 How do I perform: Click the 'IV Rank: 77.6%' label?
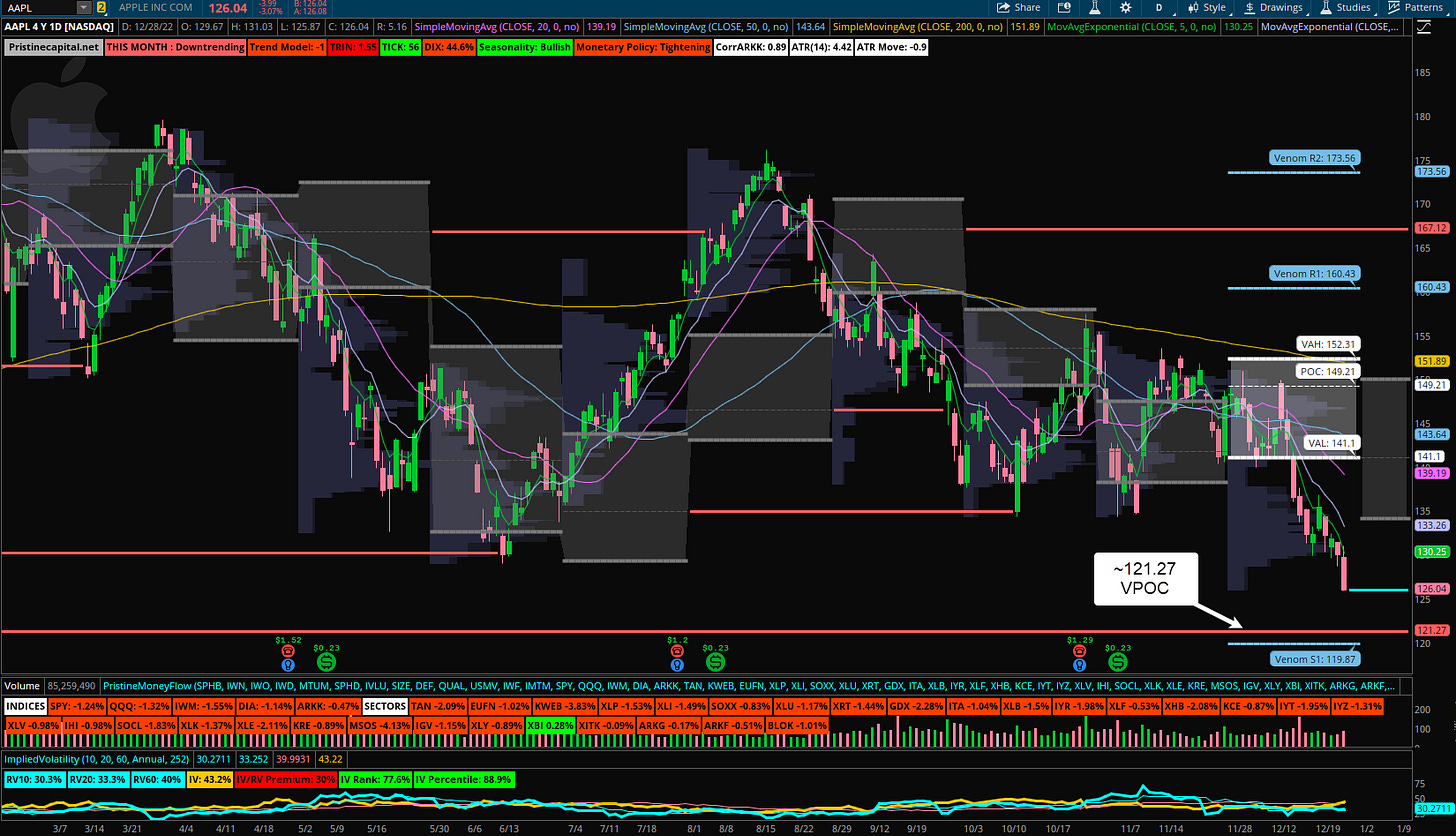[377, 778]
